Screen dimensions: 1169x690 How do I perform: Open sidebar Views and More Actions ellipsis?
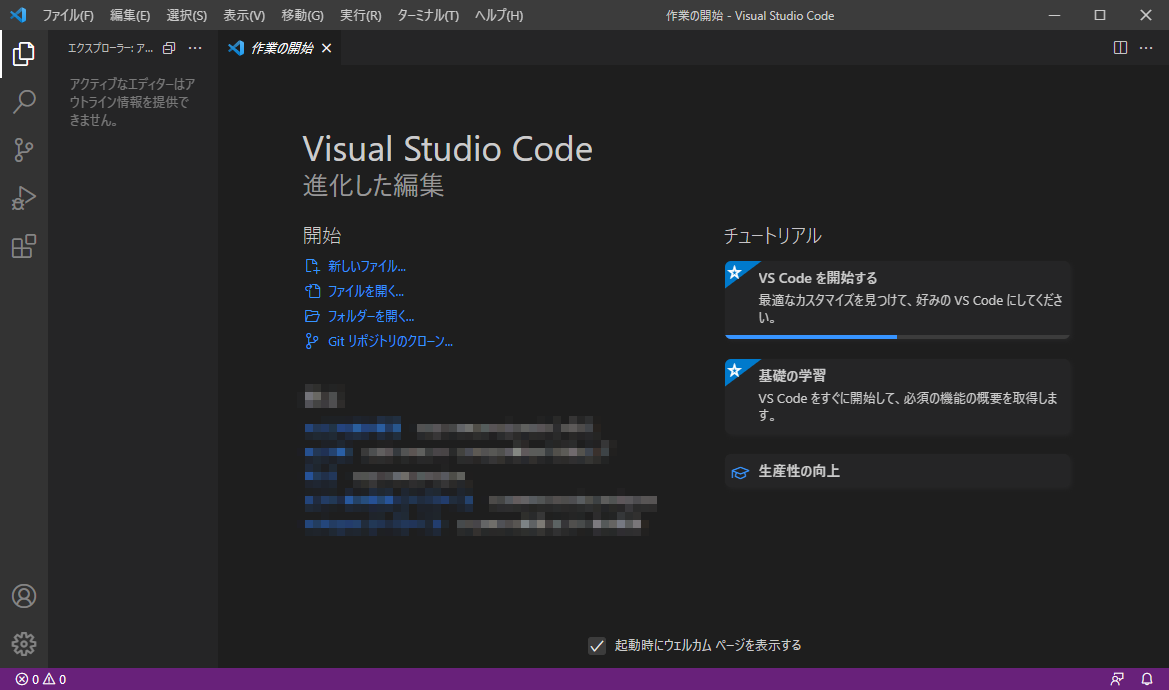pos(195,48)
